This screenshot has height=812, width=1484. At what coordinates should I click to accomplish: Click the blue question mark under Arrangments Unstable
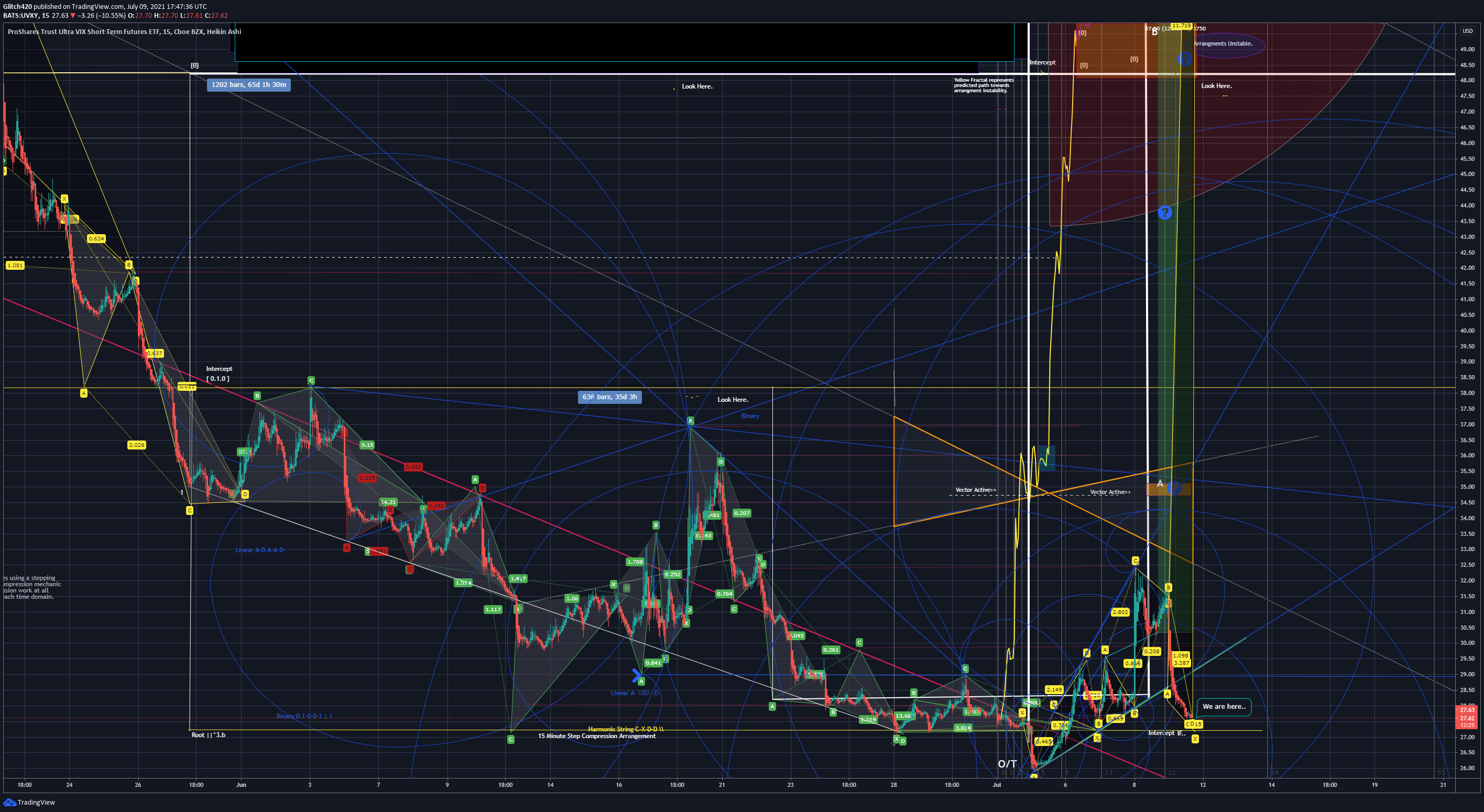1184,59
